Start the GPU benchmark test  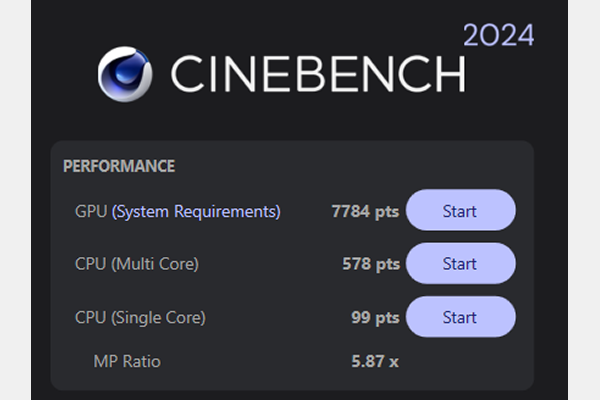coord(461,210)
